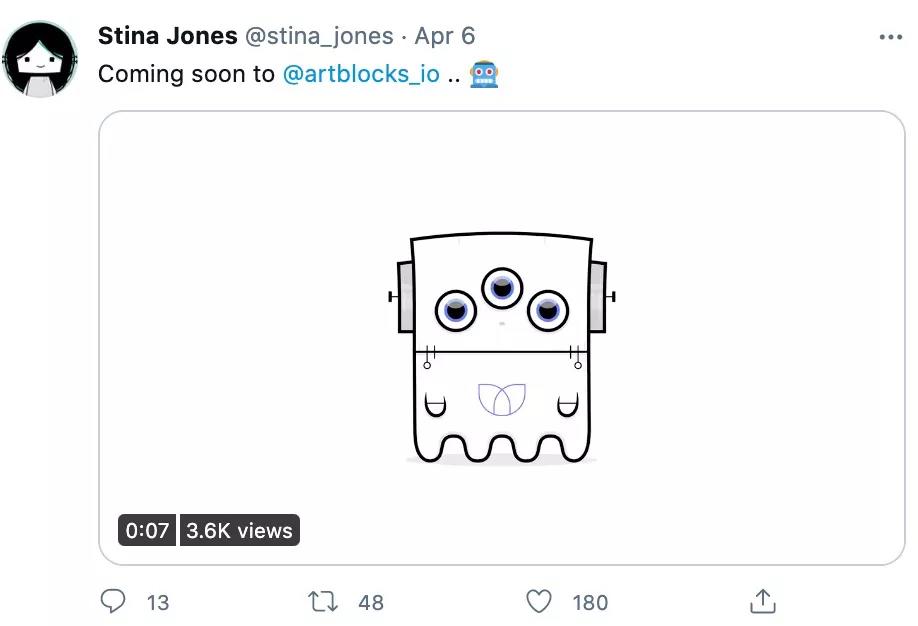Click the 3.6K views label
Image resolution: width=918 pixels, height=626 pixels.
point(239,530)
